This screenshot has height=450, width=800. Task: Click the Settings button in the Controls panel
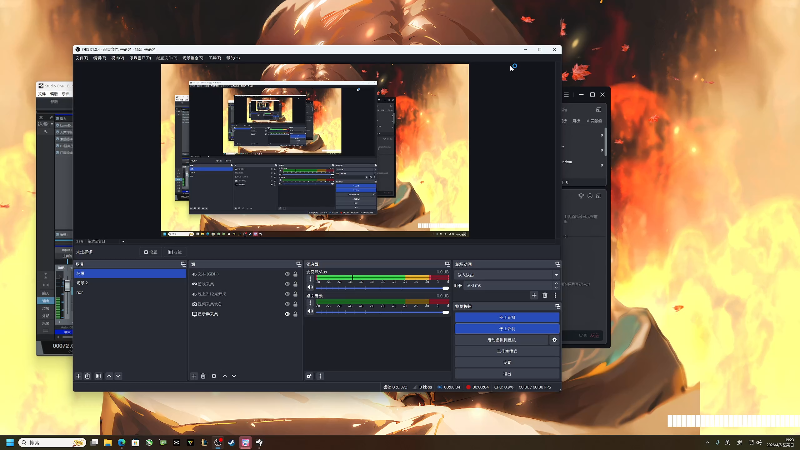[507, 362]
